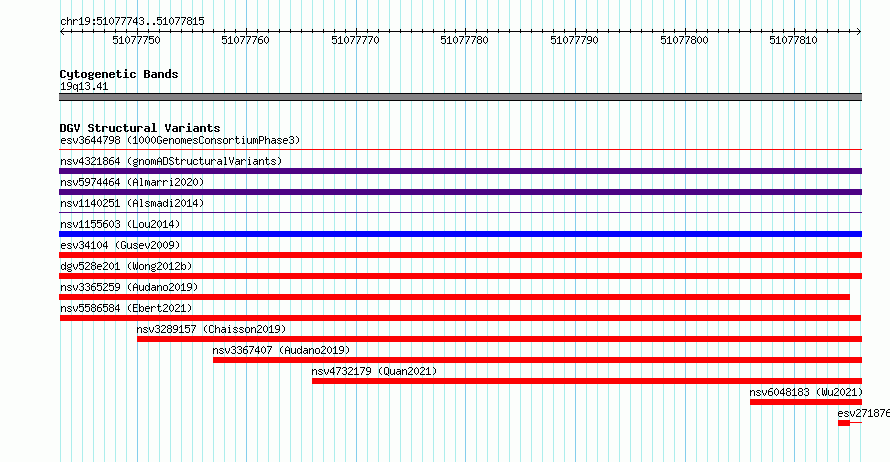Screen dimensions: 890x462
Task: Click the red nsv5586584 variant bar
Action: click(x=460, y=318)
